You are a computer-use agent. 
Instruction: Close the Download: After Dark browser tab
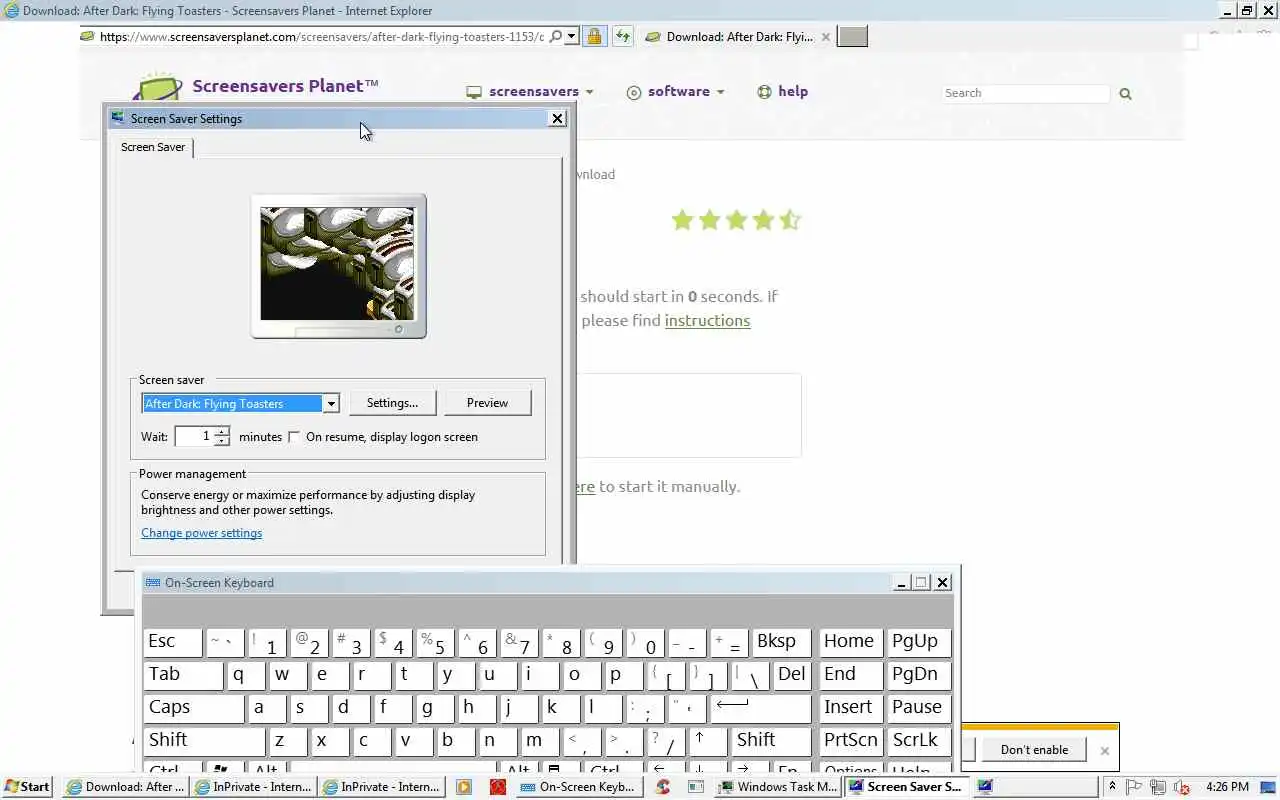tap(825, 37)
